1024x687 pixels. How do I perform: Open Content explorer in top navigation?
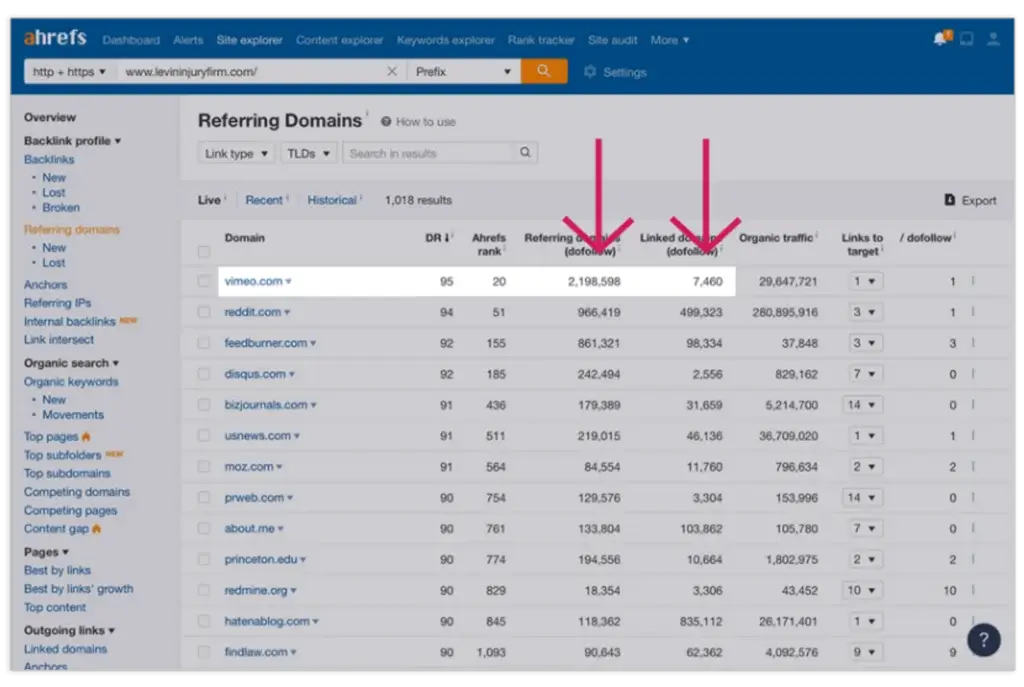[x=340, y=40]
